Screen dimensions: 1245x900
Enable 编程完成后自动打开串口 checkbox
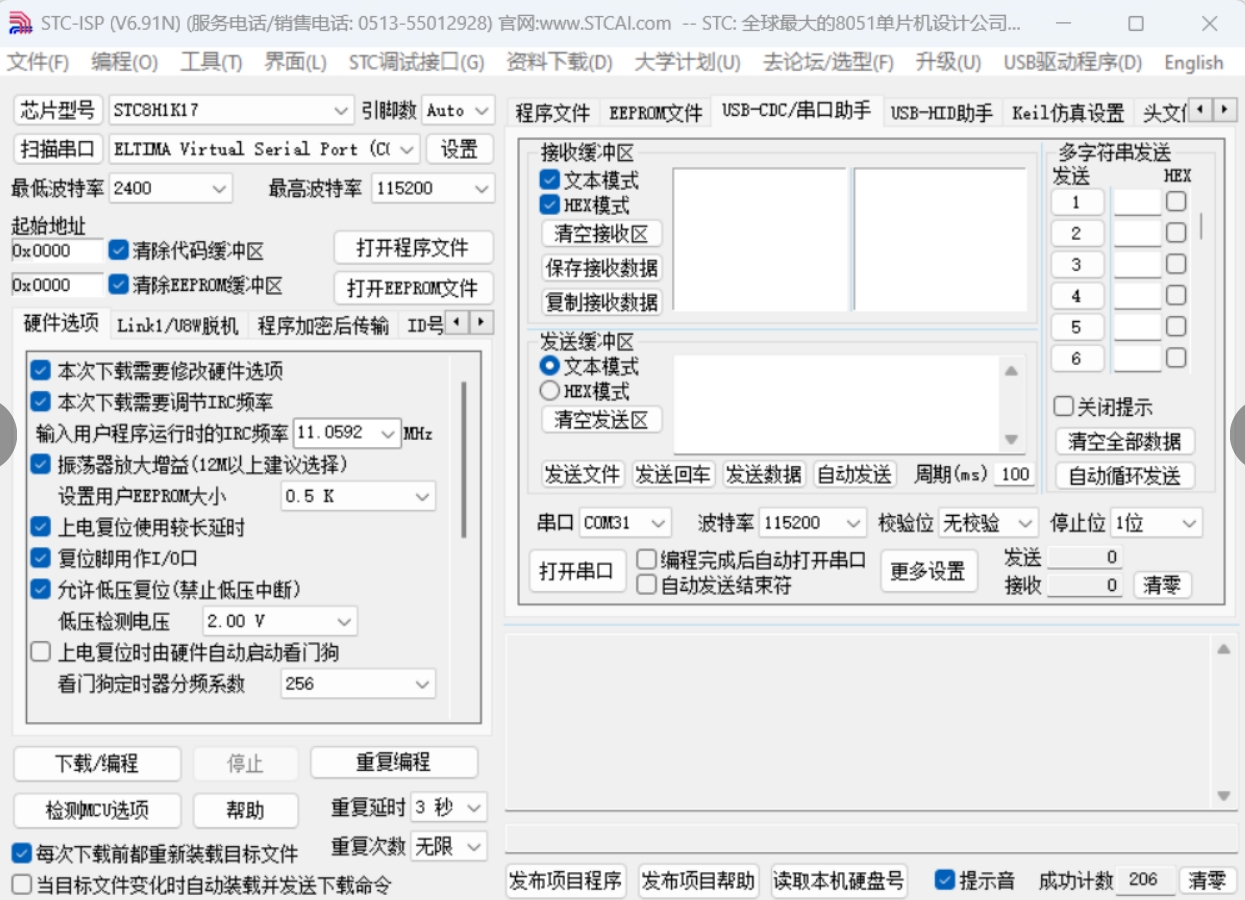(646, 560)
